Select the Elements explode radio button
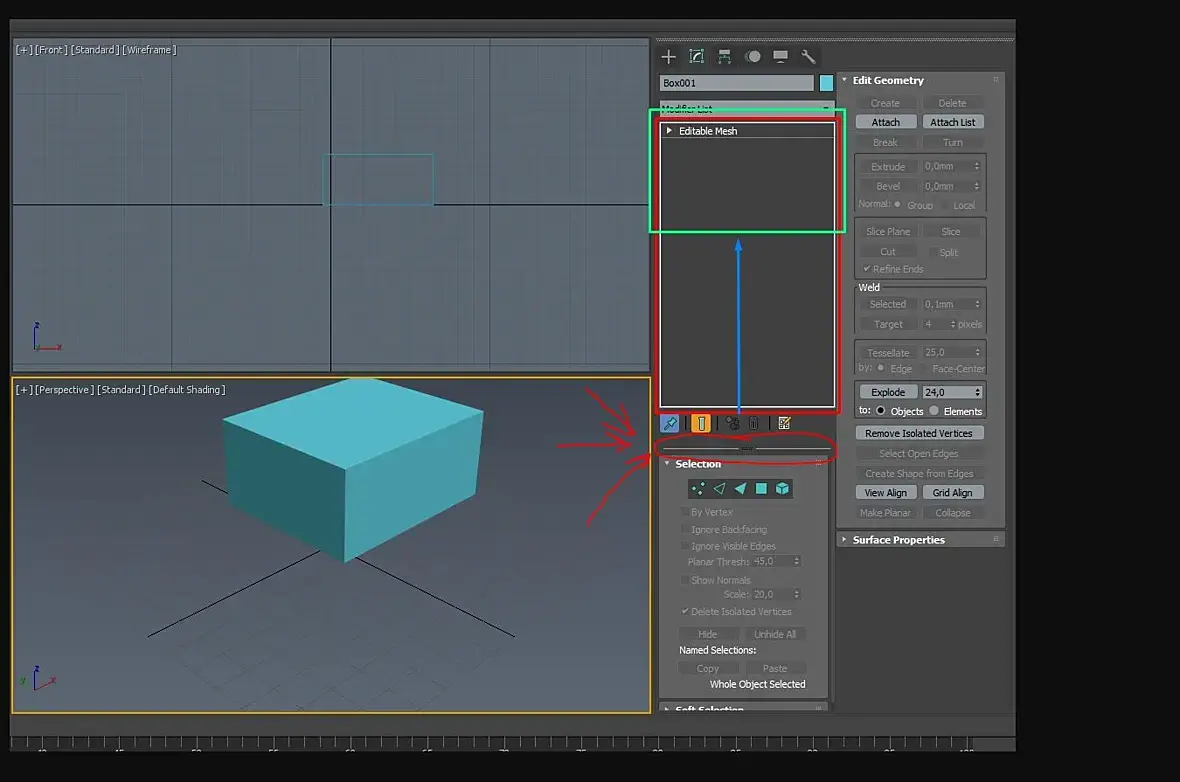The image size is (1180, 782). tap(934, 411)
